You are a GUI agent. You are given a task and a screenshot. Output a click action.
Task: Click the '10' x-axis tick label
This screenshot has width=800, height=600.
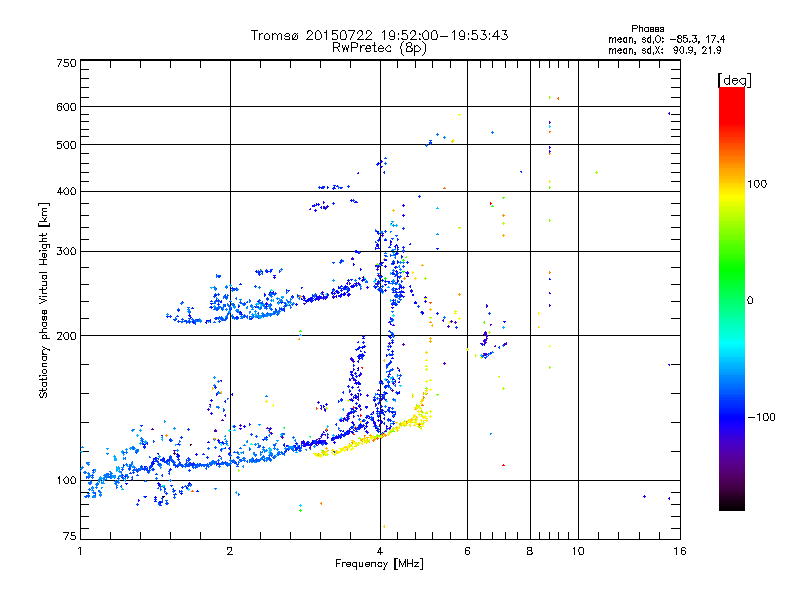[x=578, y=551]
